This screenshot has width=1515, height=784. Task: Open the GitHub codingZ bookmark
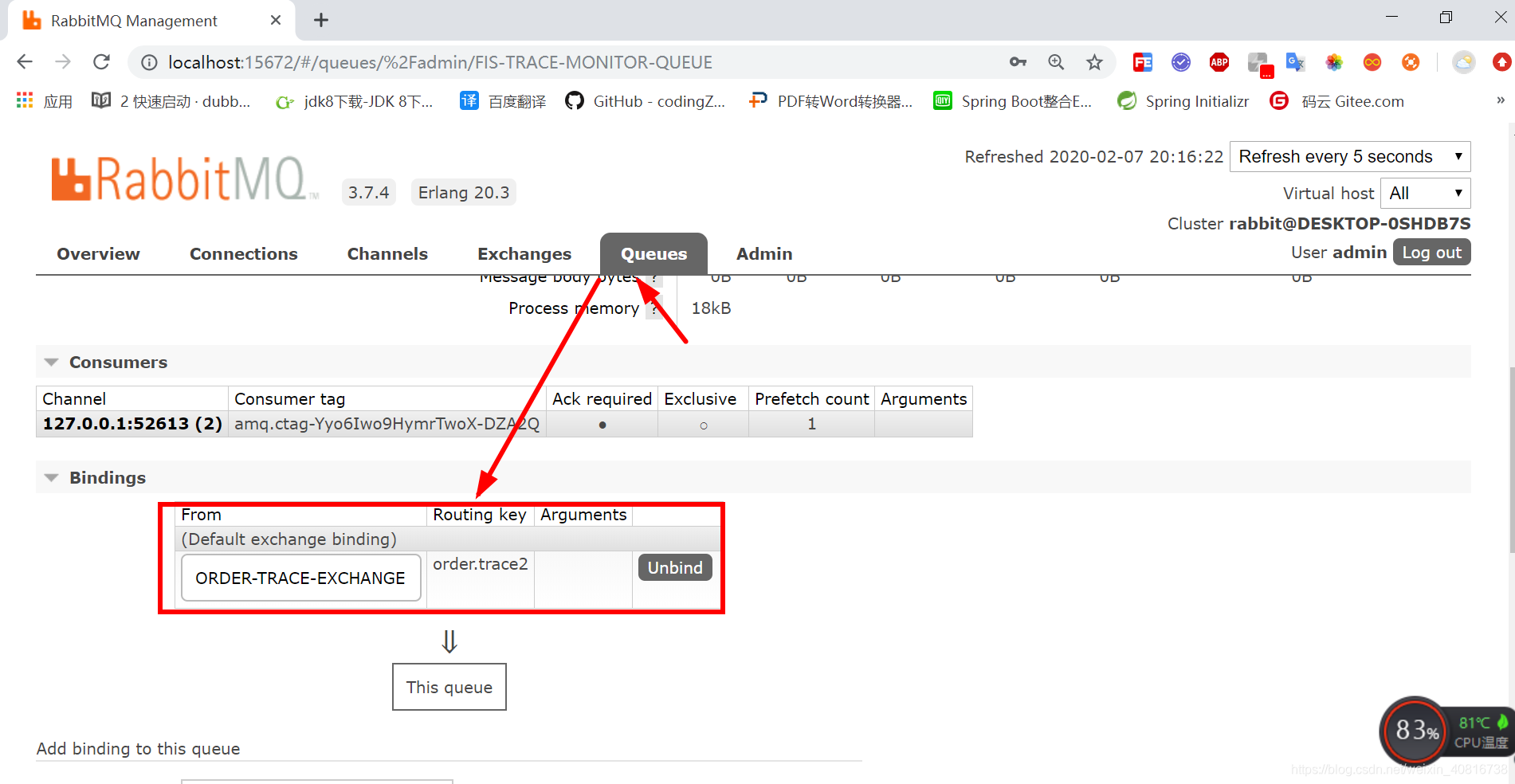pos(646,101)
